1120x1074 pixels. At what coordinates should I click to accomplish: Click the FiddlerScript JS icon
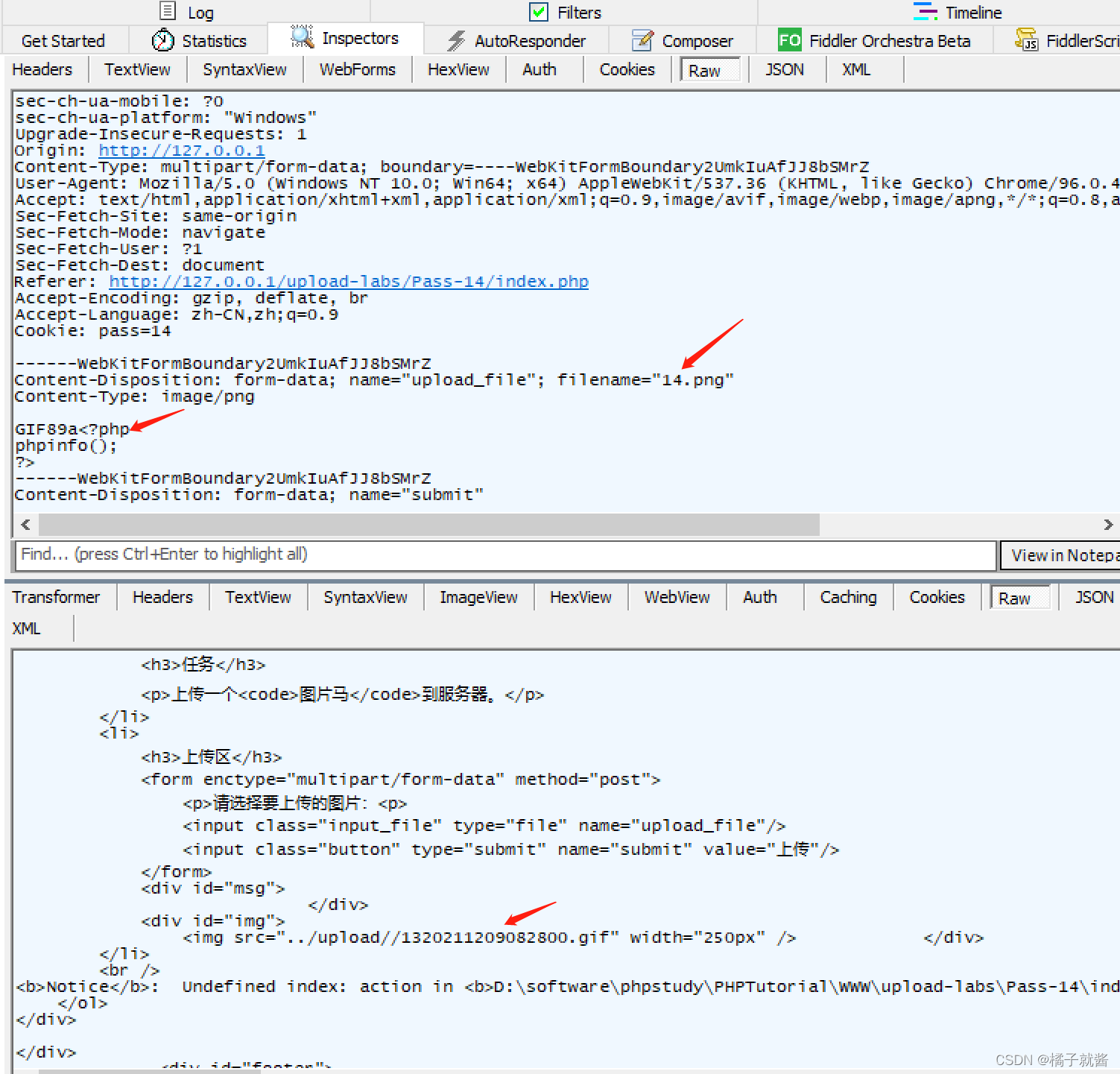coord(1026,40)
